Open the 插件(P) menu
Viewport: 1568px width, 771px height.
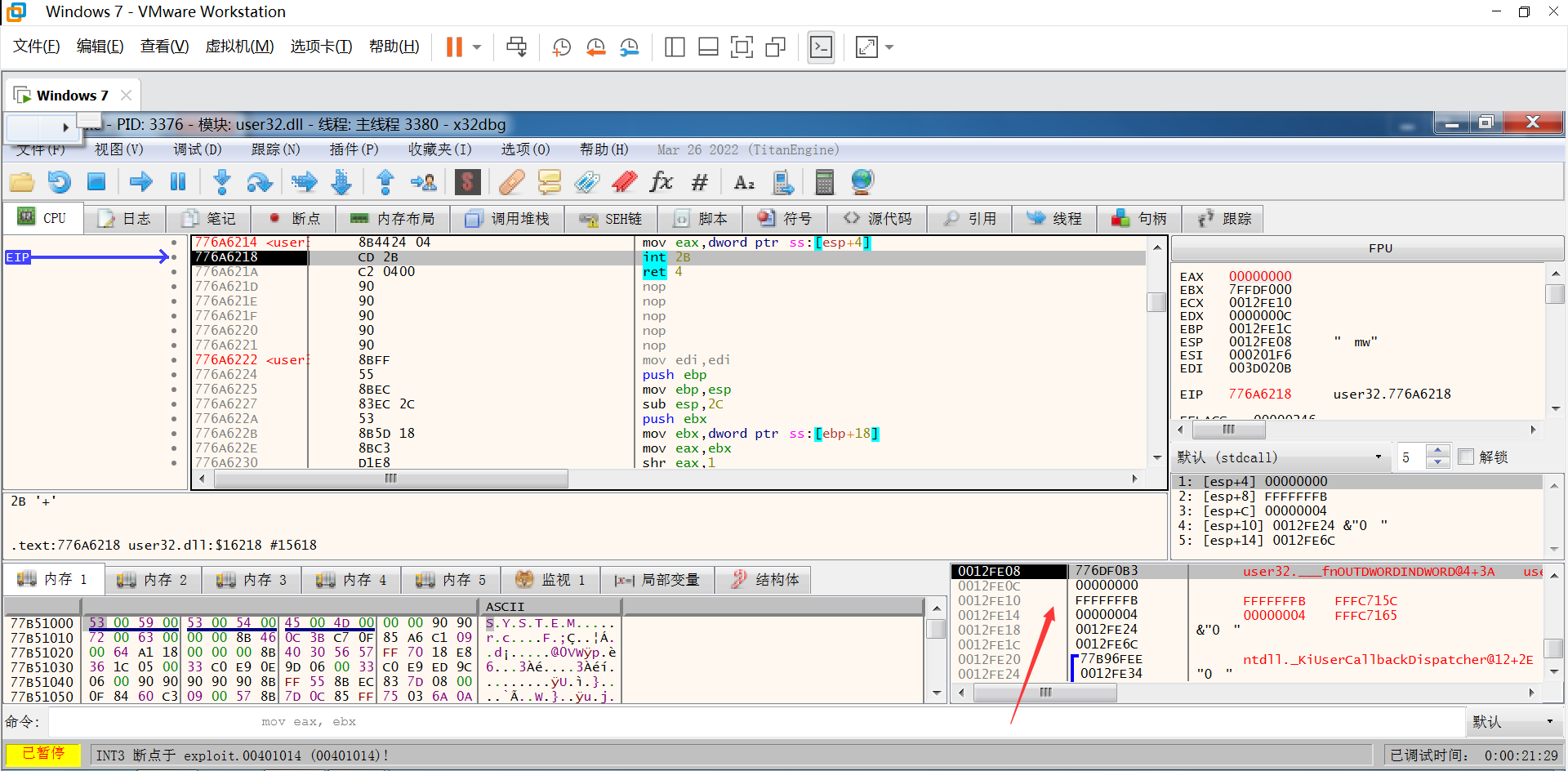point(354,149)
